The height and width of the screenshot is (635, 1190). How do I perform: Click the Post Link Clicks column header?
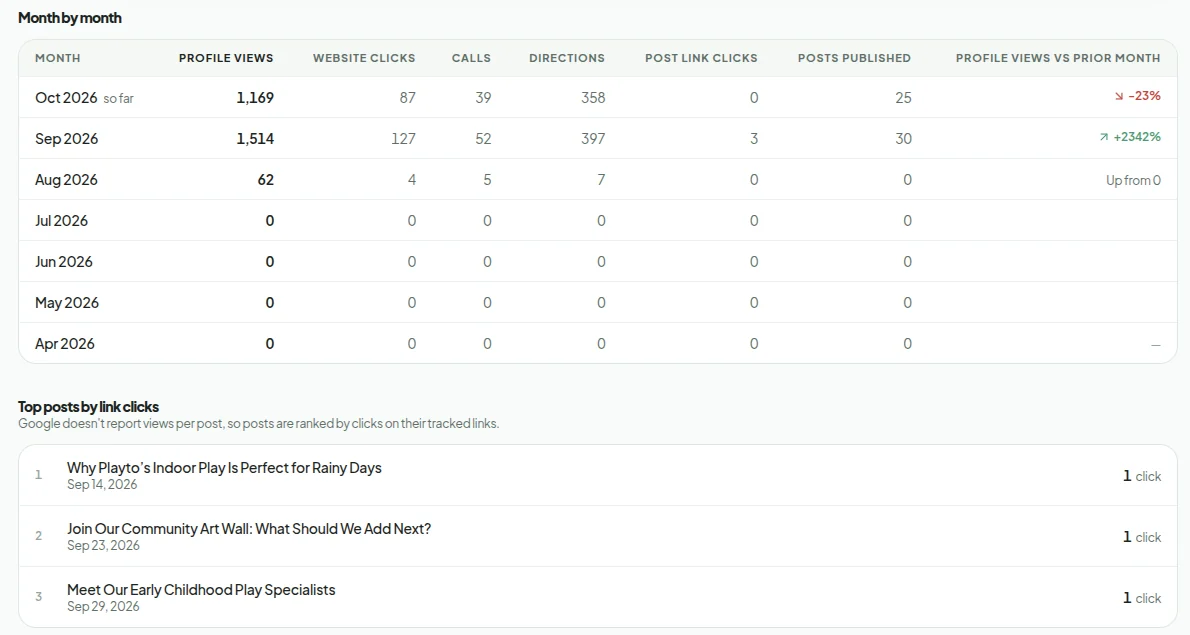(x=701, y=58)
